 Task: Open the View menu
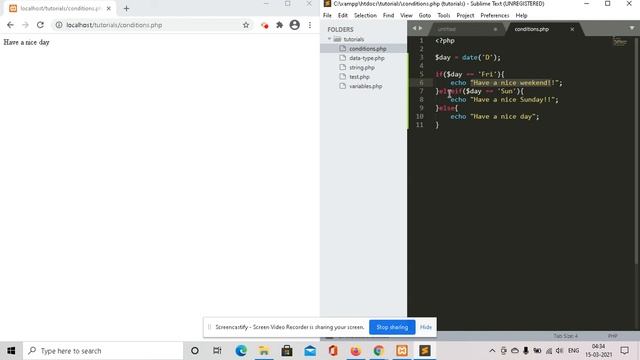[x=406, y=16]
